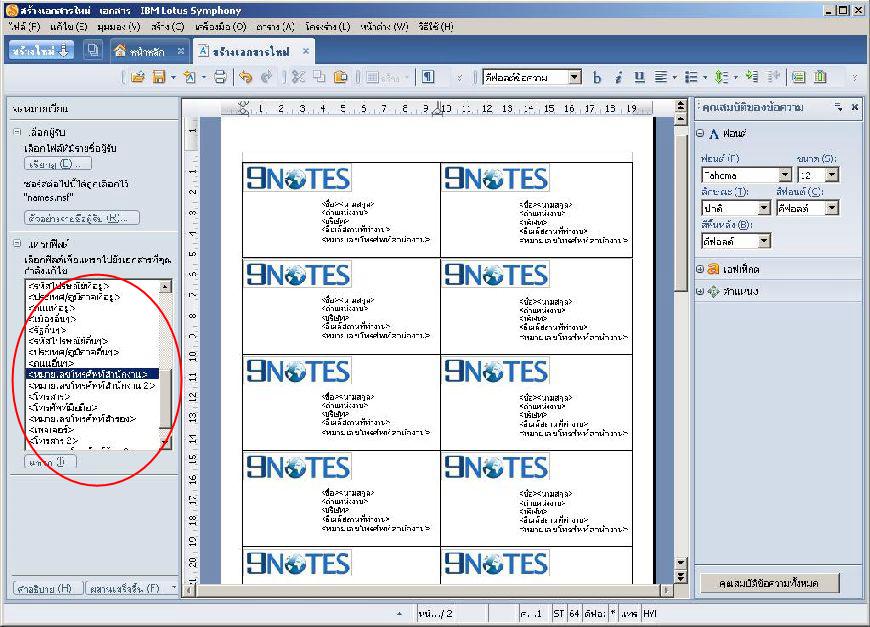Click the sample recipients (R) button
Viewport: 870px width, 627px height.
[82, 218]
